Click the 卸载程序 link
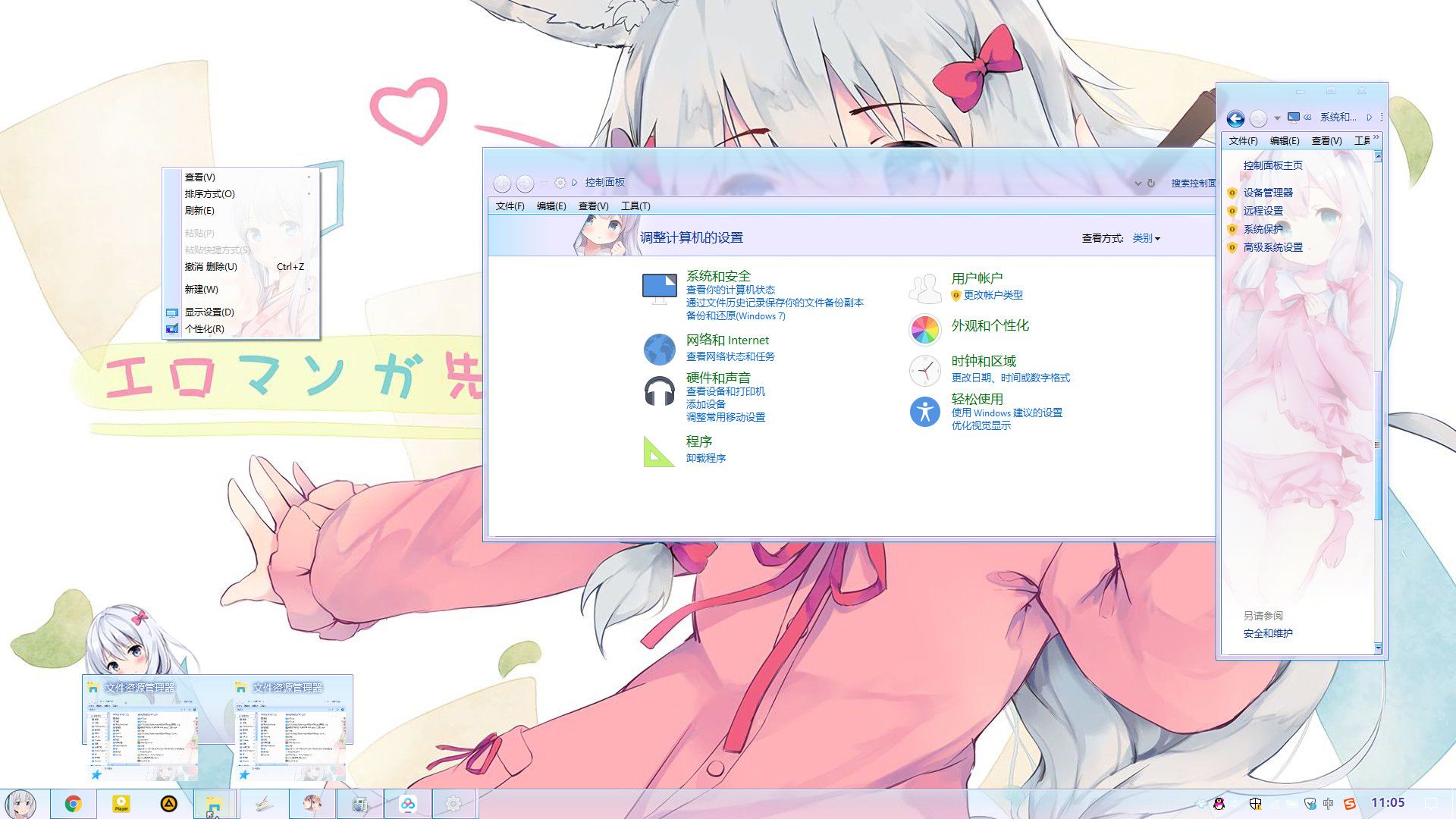 coord(706,458)
